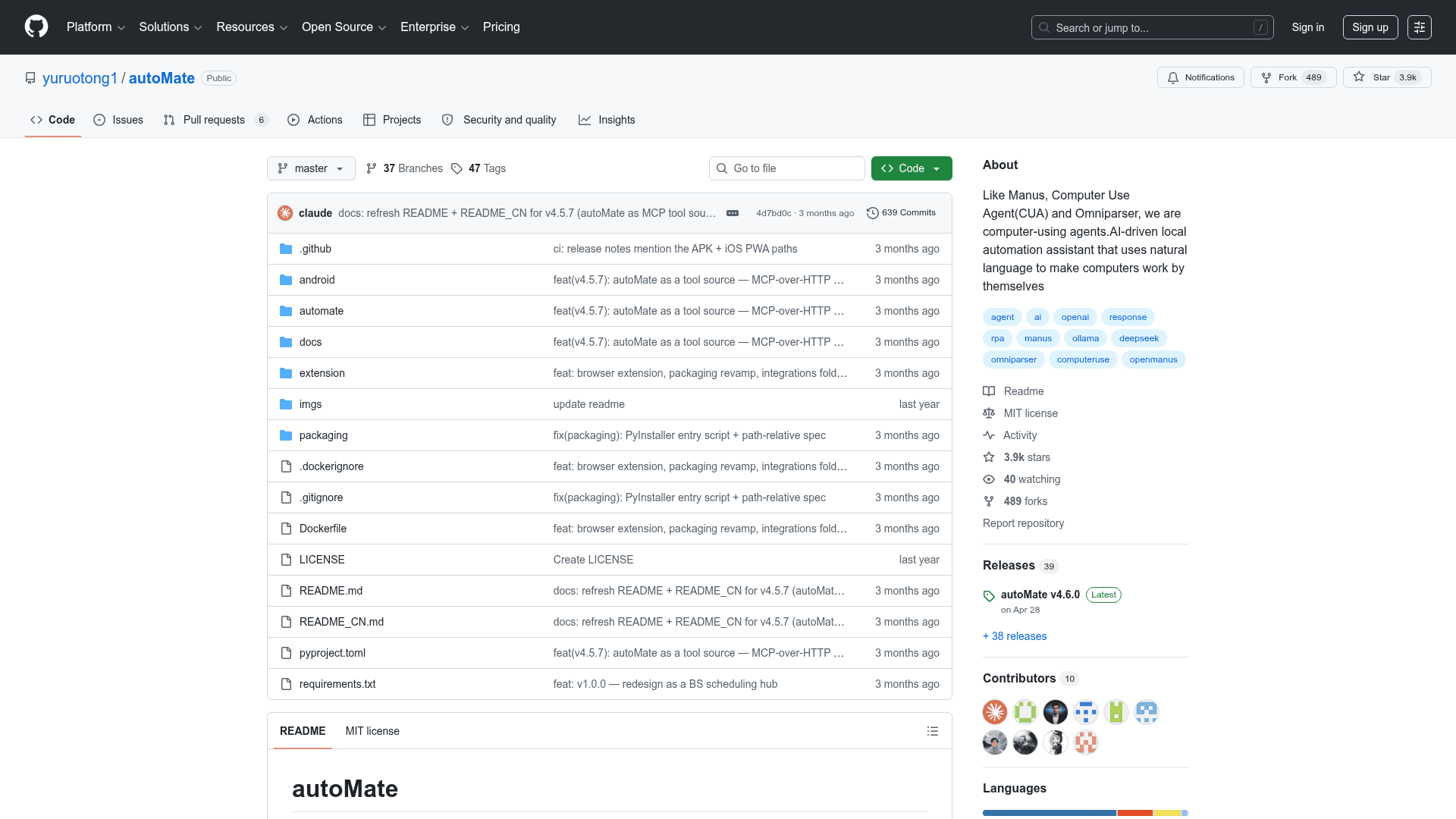This screenshot has width=1456, height=819.
Task: Click the Languages color bar
Action: tap(1085, 813)
